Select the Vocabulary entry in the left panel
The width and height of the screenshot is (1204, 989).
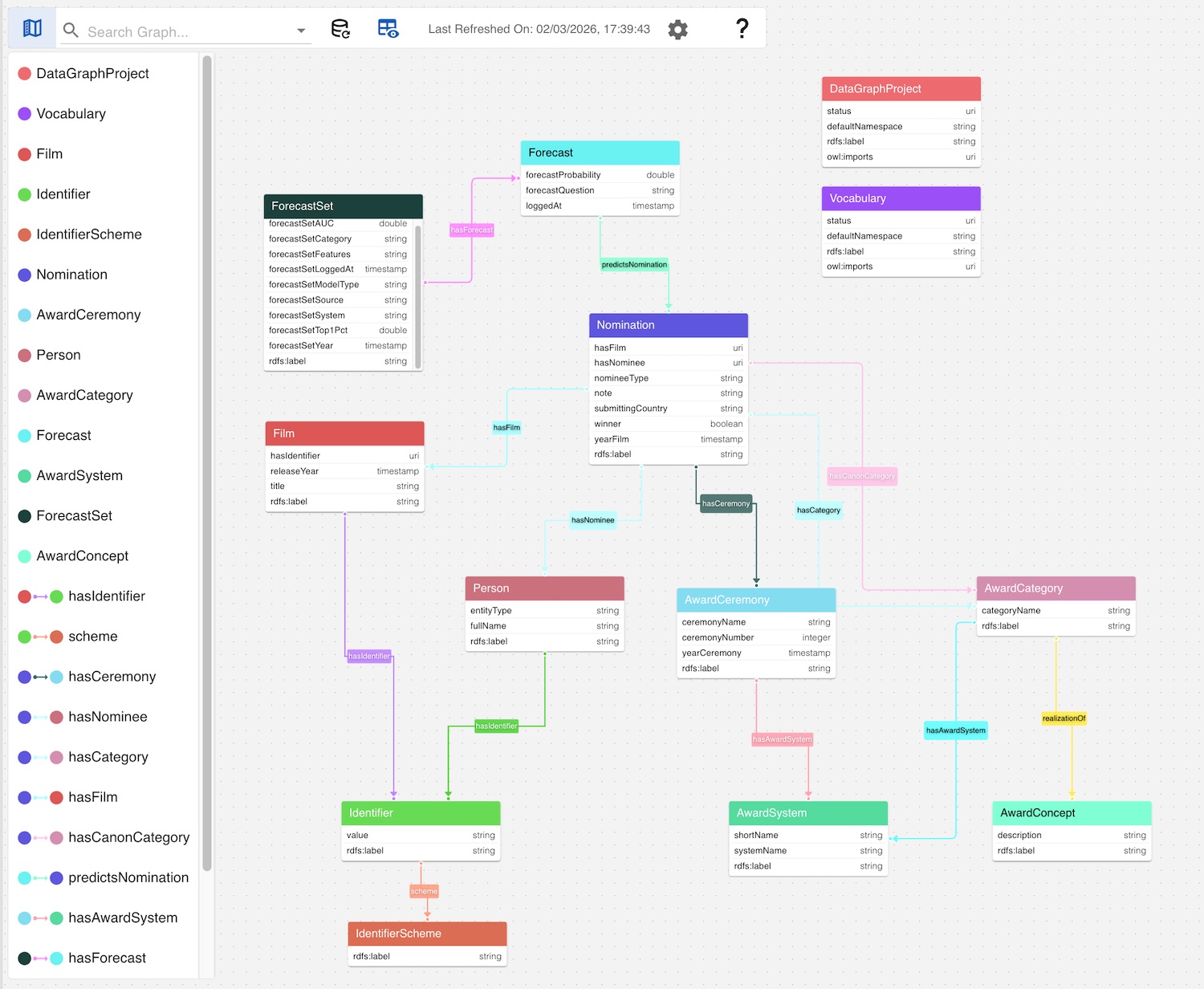(71, 114)
